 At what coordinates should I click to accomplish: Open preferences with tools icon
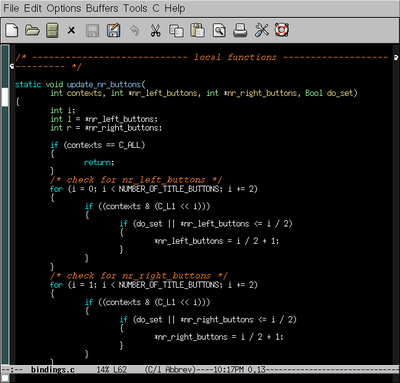click(x=262, y=30)
